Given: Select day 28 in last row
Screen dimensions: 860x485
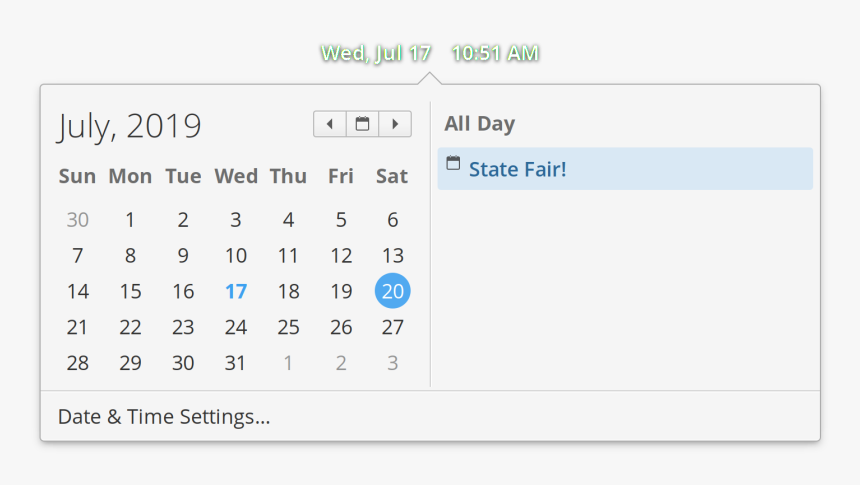Looking at the screenshot, I should (x=78, y=363).
